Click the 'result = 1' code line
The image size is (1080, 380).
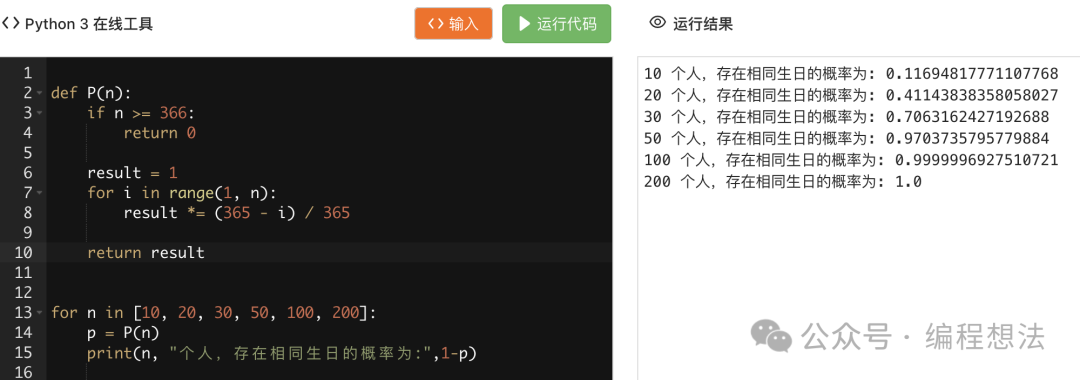tap(132, 173)
